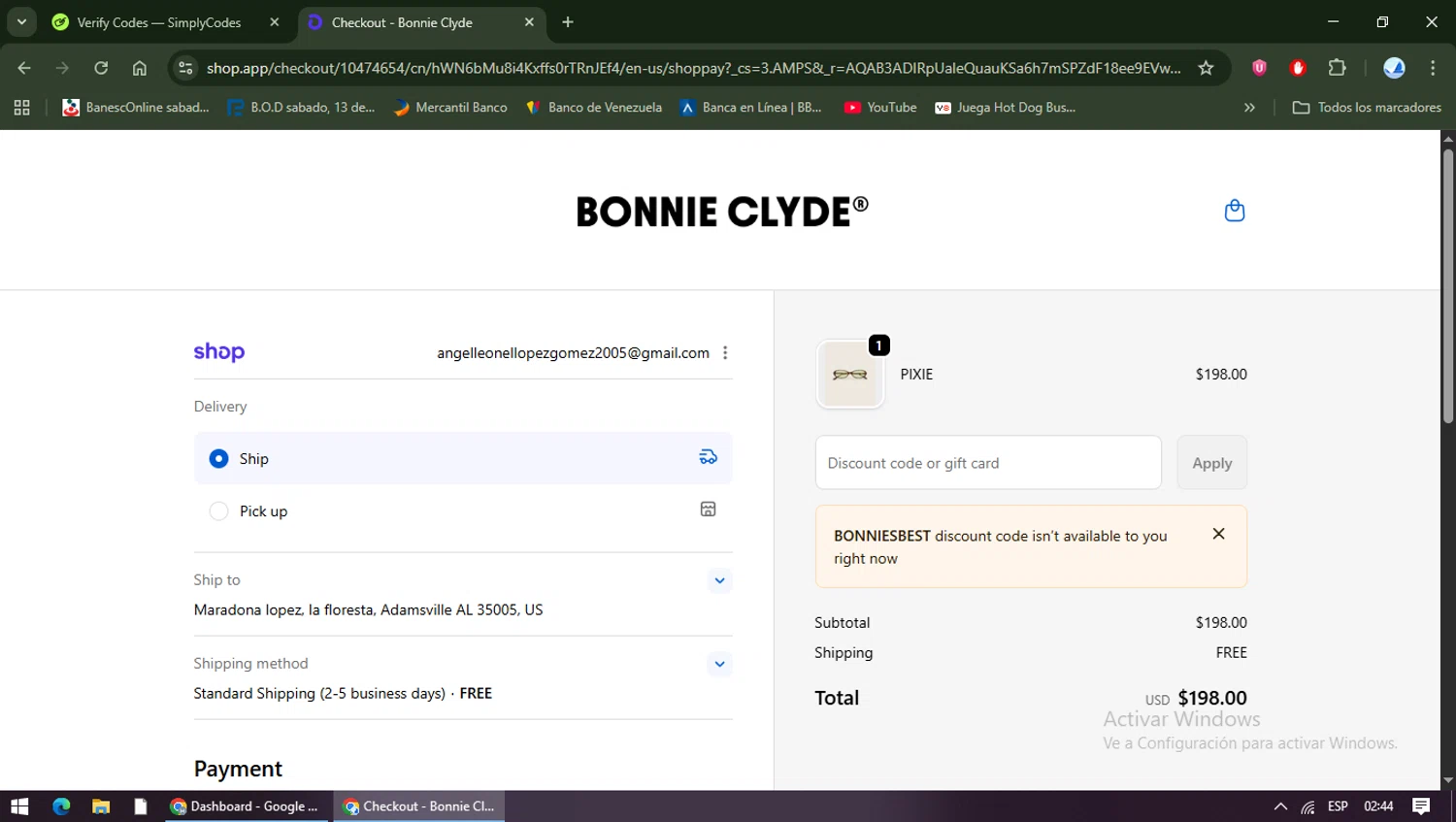The height and width of the screenshot is (822, 1456).
Task: Click the Standard Shipping (2-5 business days) text
Action: pos(319,693)
